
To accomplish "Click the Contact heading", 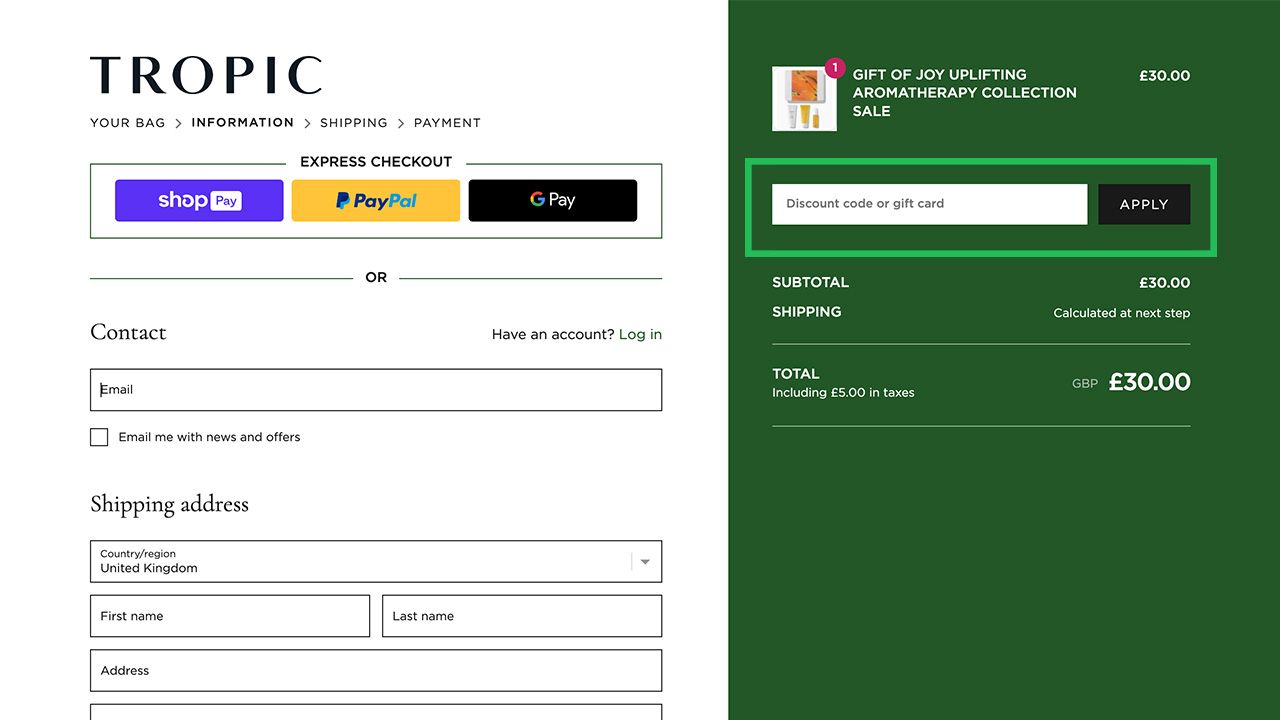I will (128, 332).
